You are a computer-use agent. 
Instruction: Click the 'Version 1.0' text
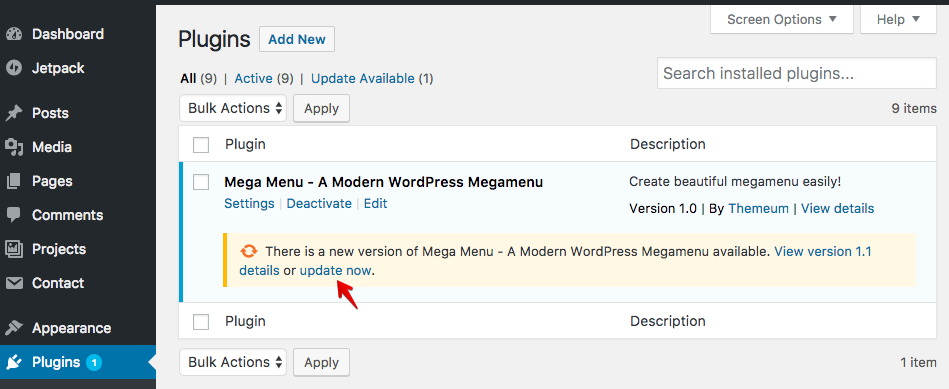[663, 209]
